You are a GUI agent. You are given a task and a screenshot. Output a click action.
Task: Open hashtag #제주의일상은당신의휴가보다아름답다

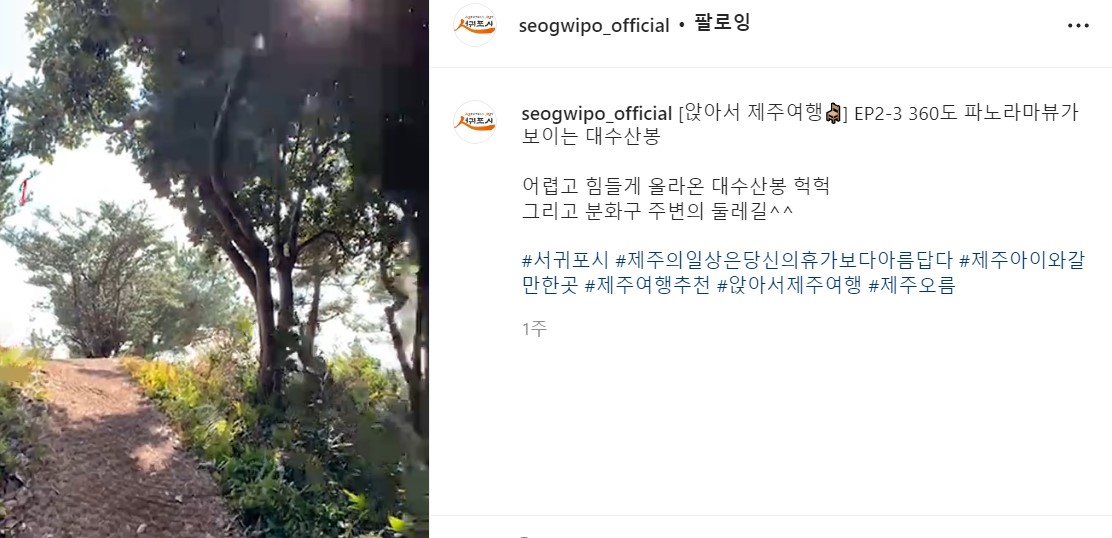tap(784, 261)
